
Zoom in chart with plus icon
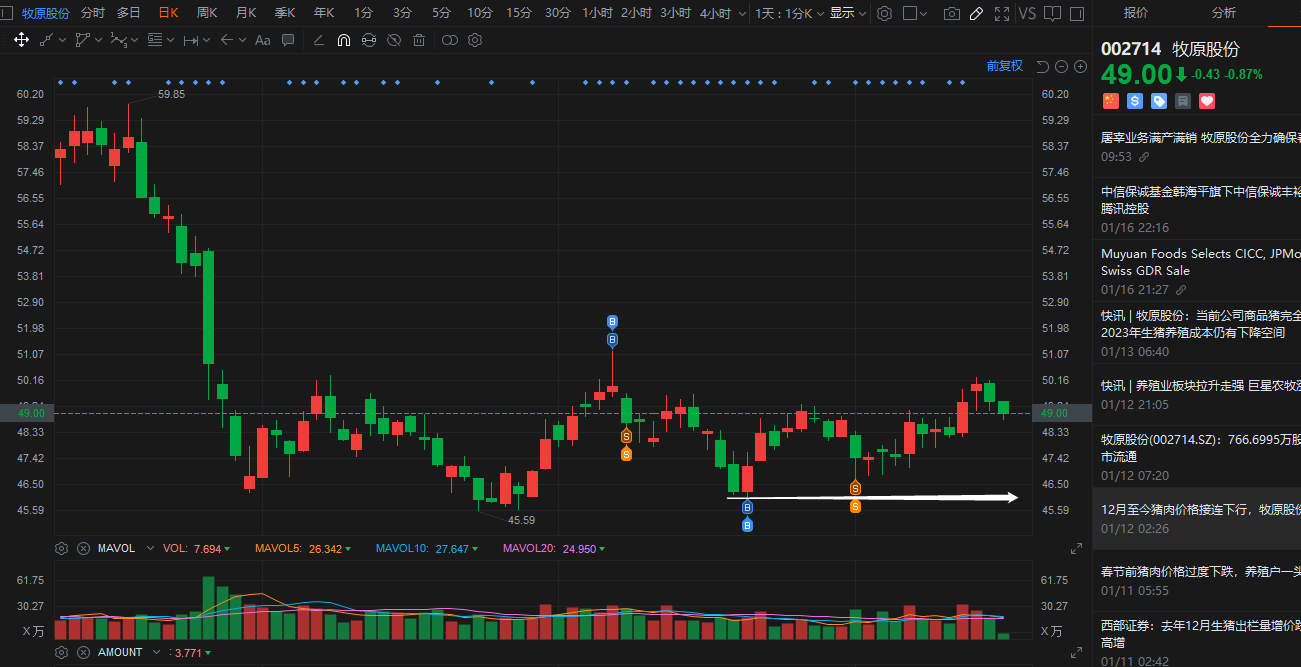click(1080, 67)
